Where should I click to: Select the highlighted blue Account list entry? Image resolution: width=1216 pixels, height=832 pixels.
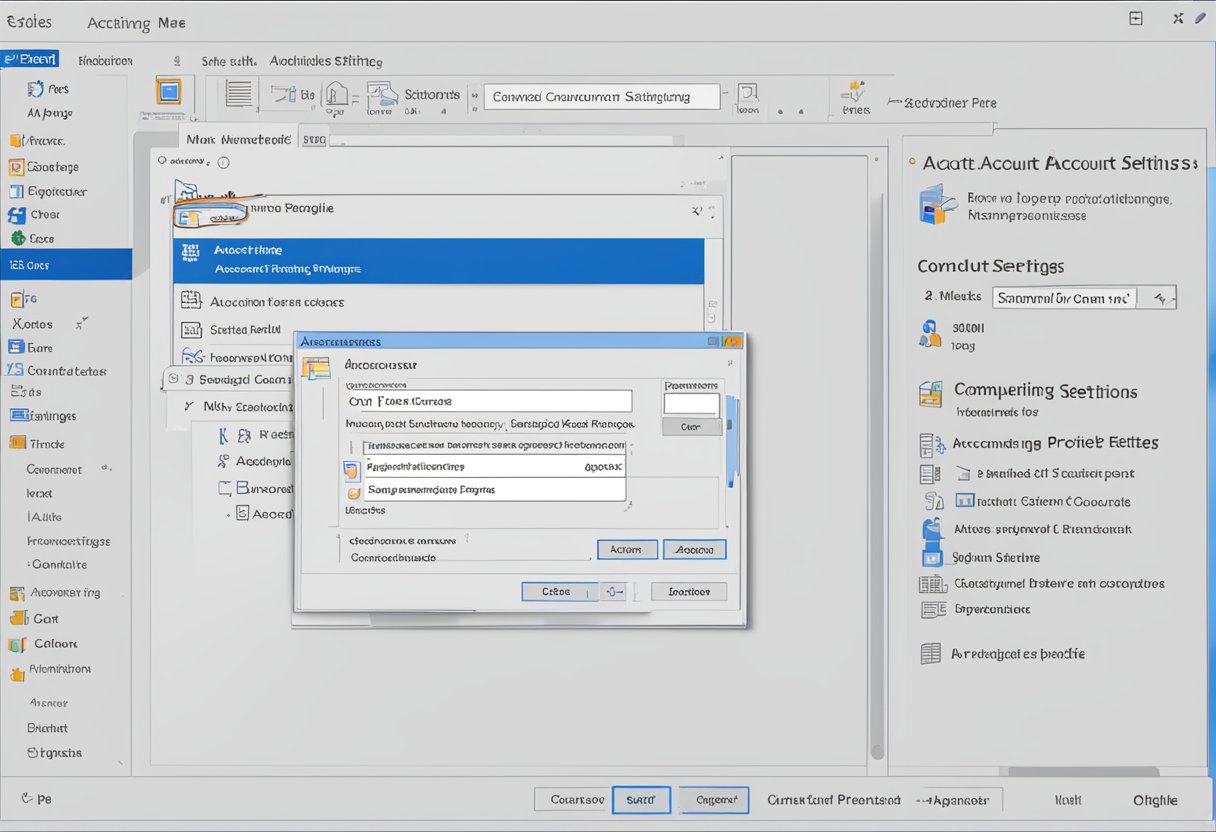pyautogui.click(x=438, y=260)
